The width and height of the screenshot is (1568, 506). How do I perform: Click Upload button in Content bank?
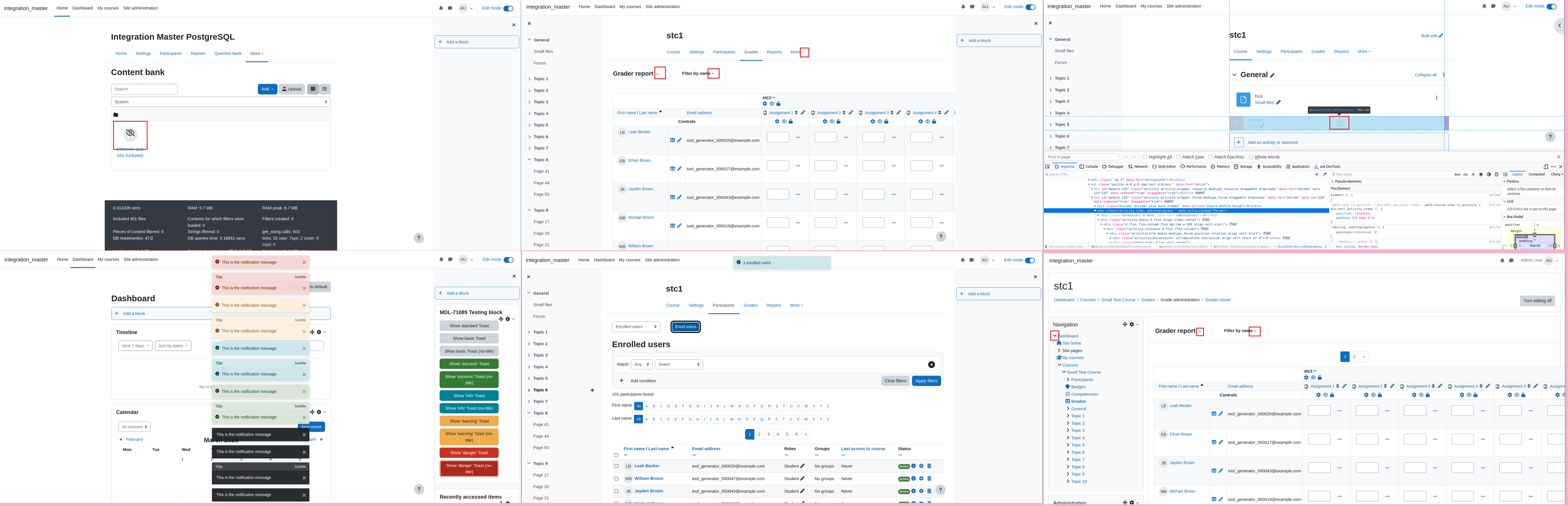[x=291, y=89]
